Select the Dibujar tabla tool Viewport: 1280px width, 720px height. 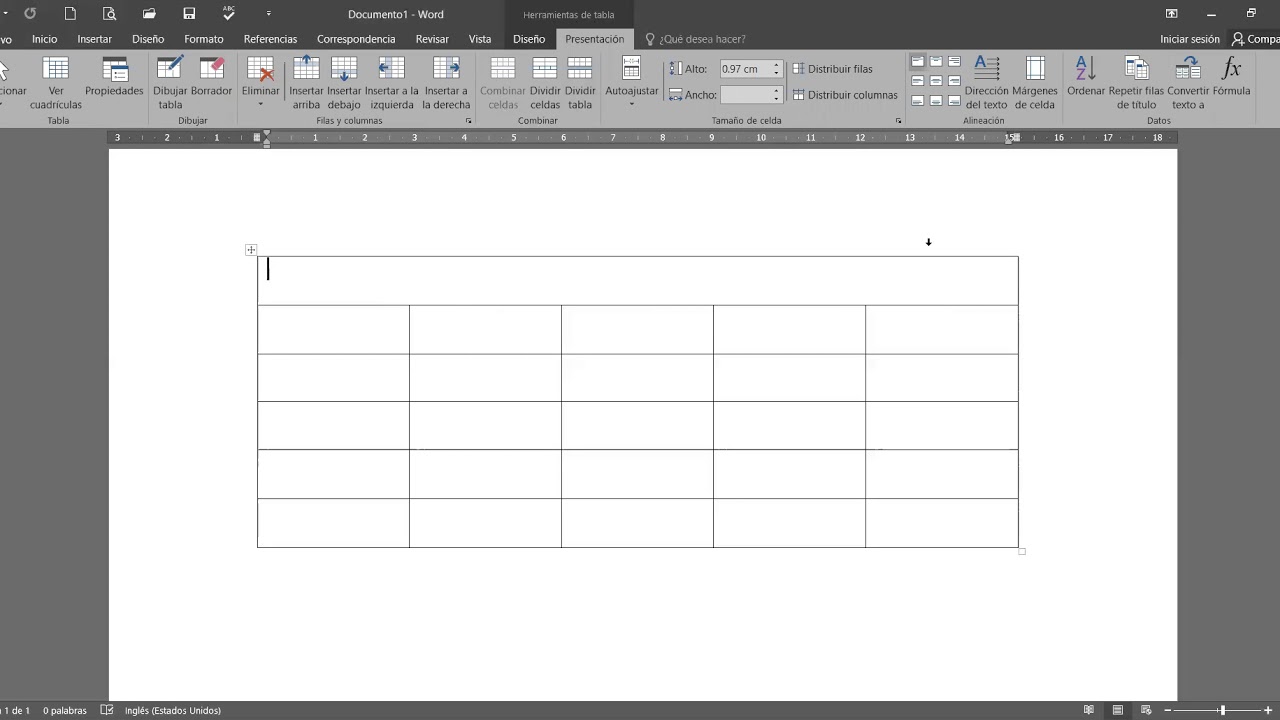[x=170, y=82]
